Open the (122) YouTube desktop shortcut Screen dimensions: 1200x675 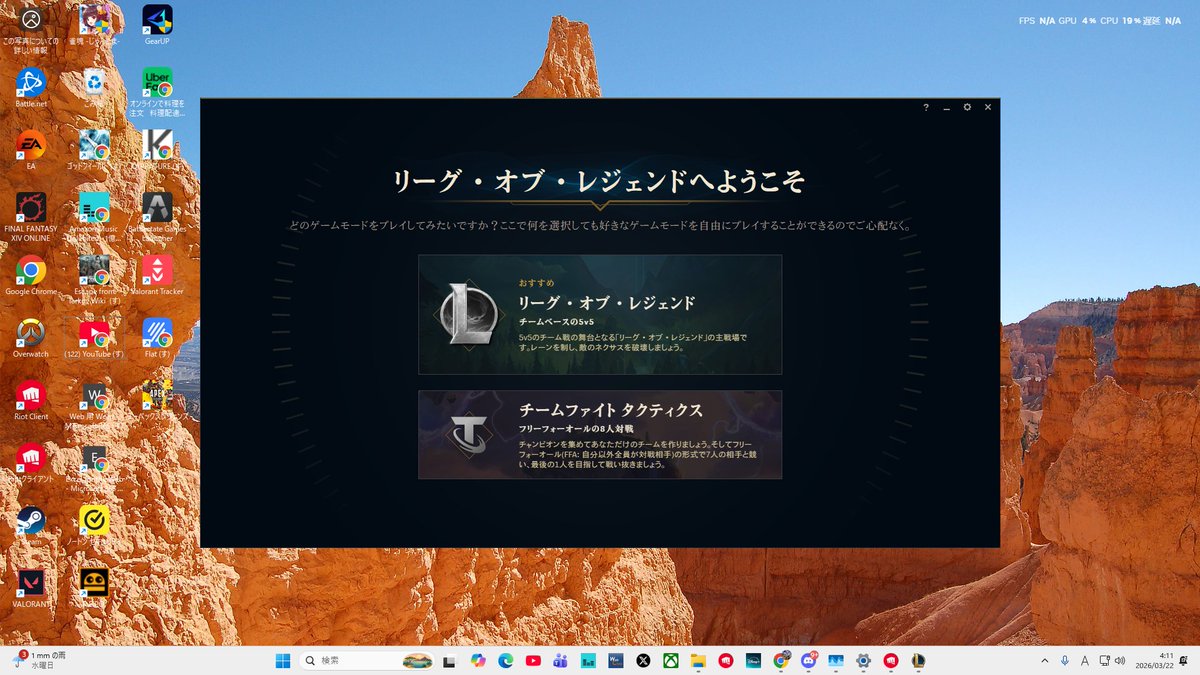(93, 339)
